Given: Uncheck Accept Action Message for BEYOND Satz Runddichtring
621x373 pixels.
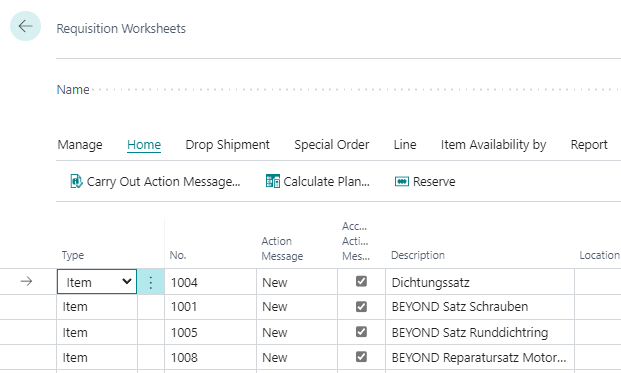Looking at the screenshot, I should (x=361, y=331).
